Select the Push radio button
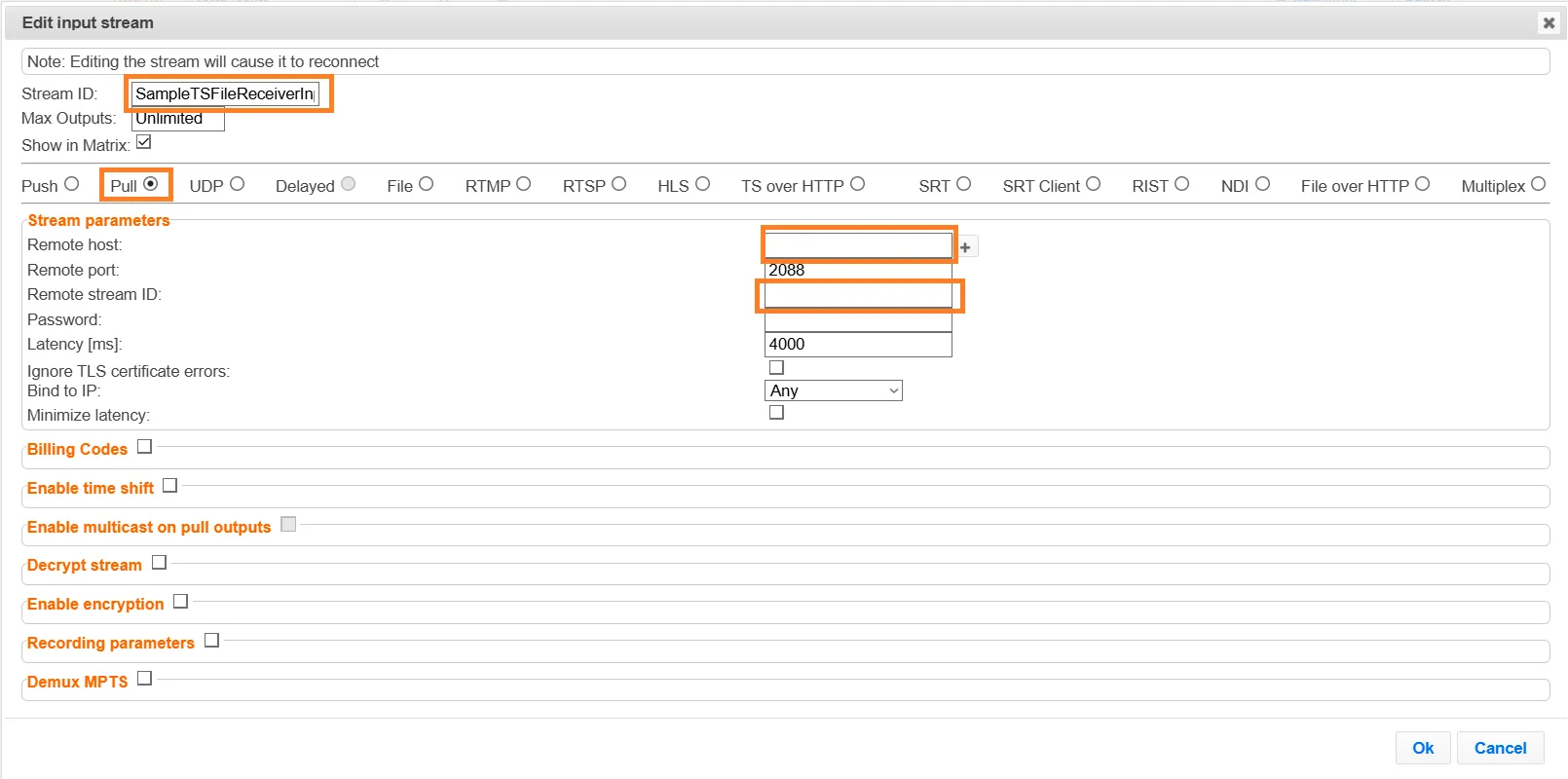The width and height of the screenshot is (1568, 779). coord(71,184)
